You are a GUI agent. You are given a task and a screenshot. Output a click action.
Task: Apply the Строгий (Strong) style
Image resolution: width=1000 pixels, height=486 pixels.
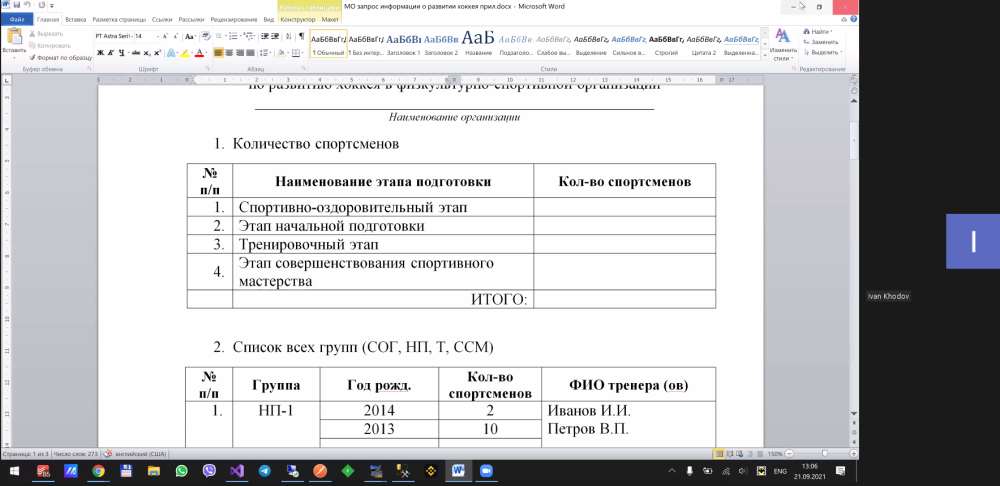666,43
